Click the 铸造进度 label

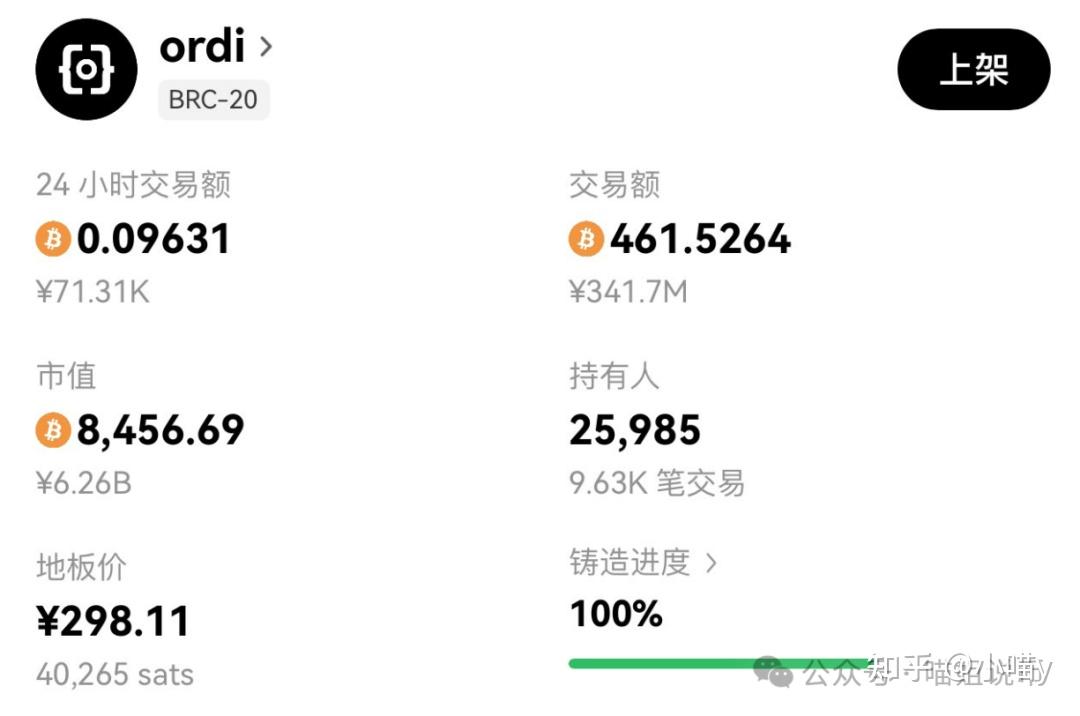coord(630,563)
